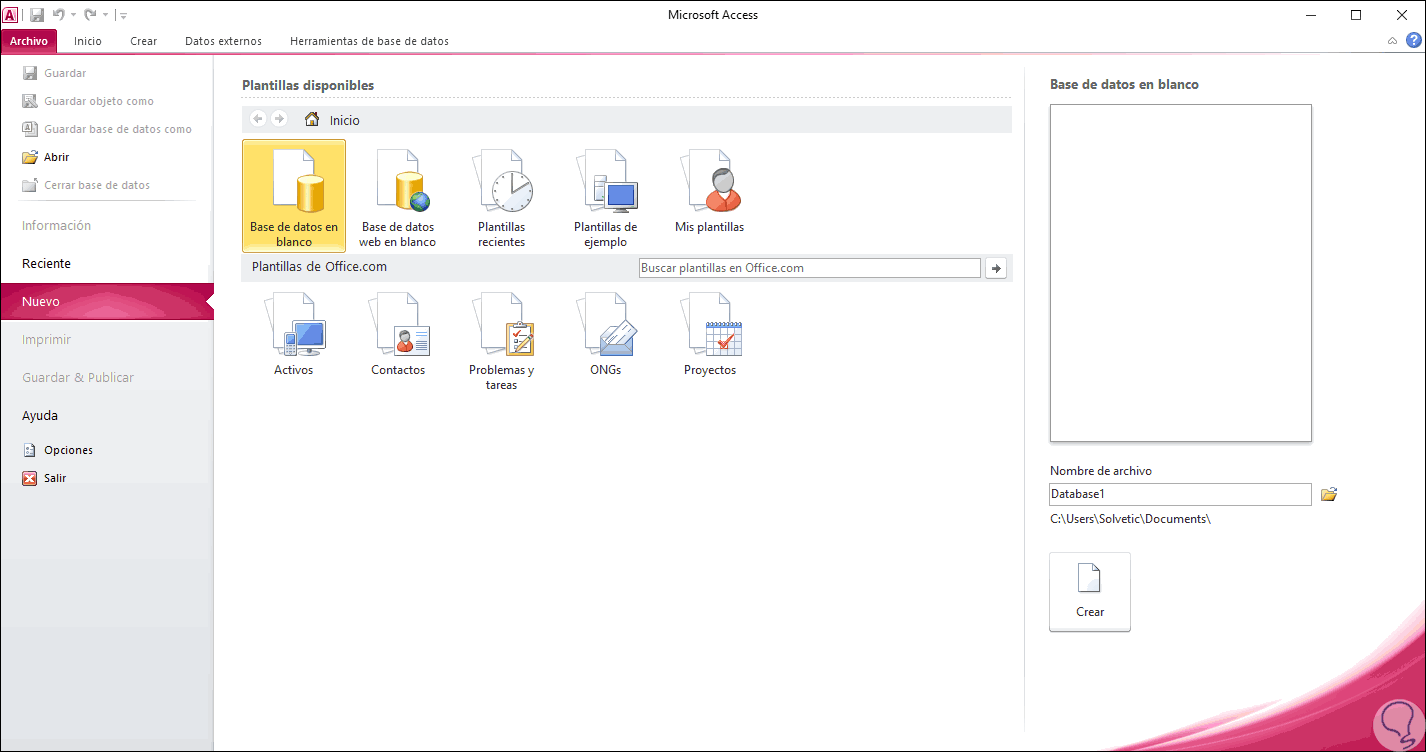Open the Archivo tab

pyautogui.click(x=29, y=41)
